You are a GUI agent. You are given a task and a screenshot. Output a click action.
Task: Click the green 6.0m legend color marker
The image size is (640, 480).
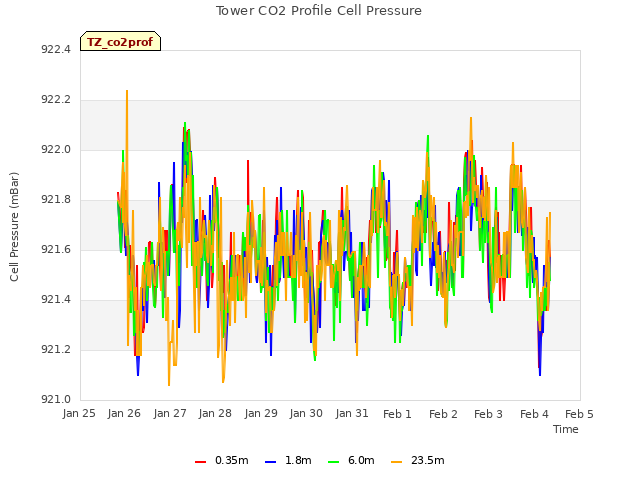point(333,462)
